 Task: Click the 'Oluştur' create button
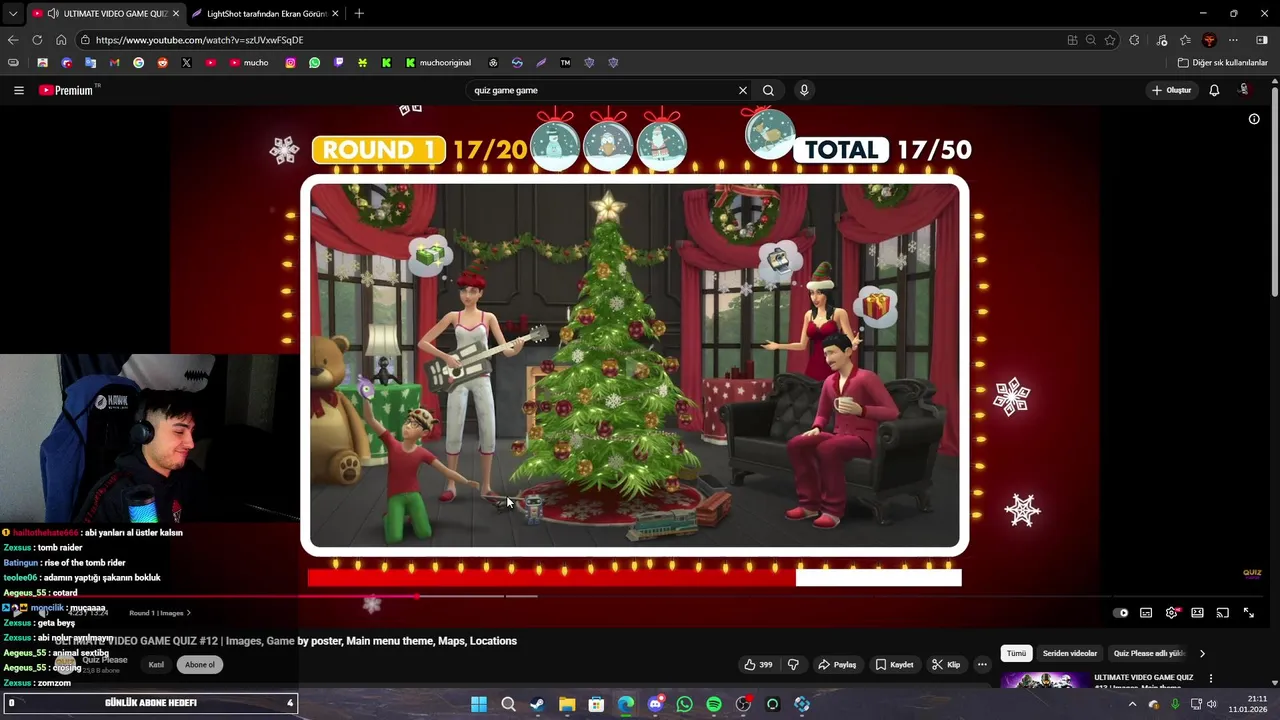1172,90
